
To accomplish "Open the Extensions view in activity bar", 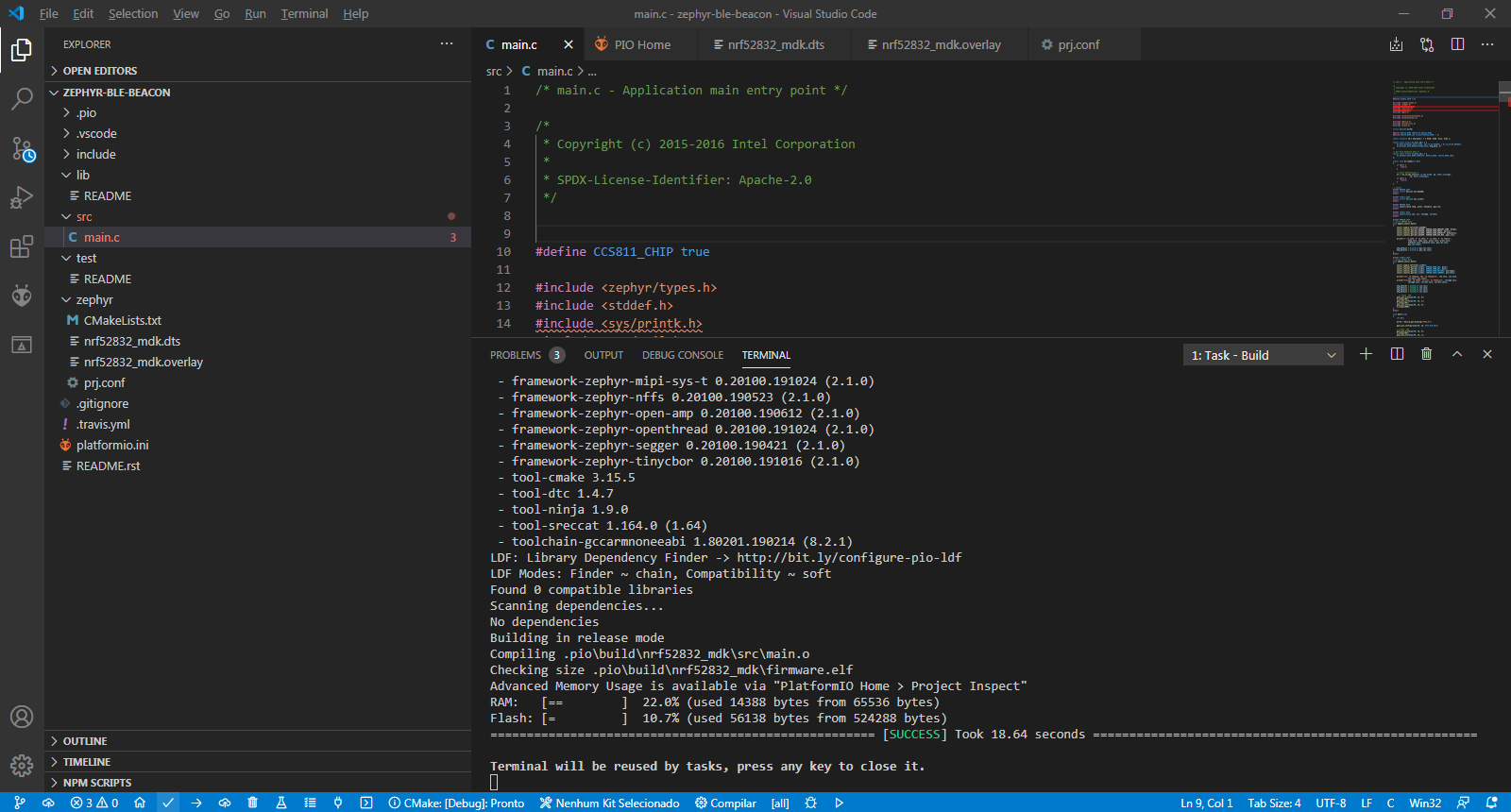I will (22, 247).
